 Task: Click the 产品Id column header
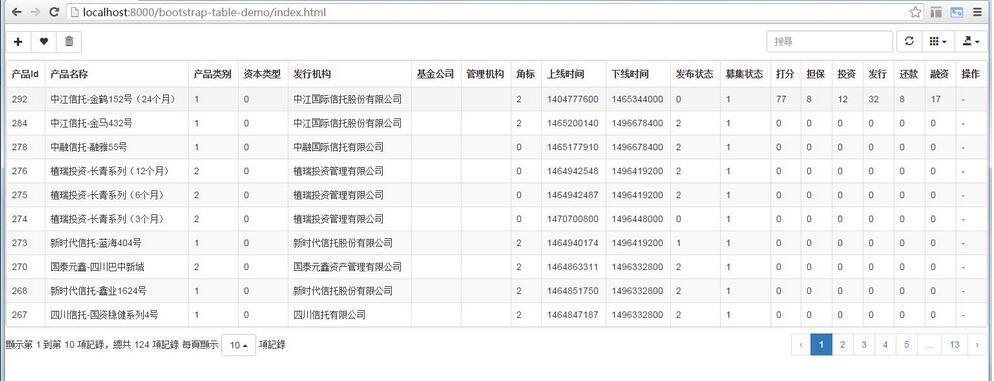25,74
